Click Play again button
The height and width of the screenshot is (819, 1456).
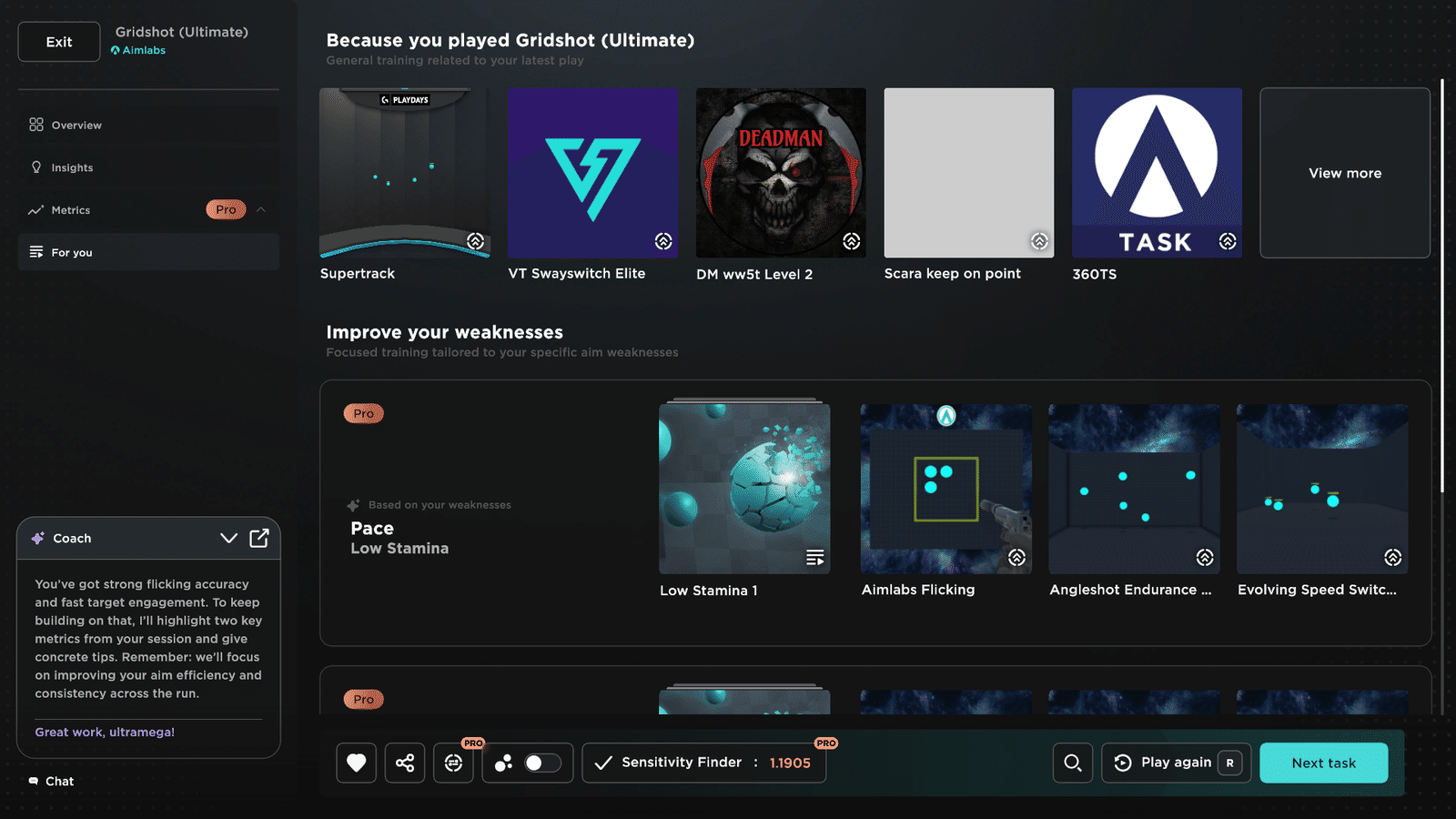pos(1177,763)
